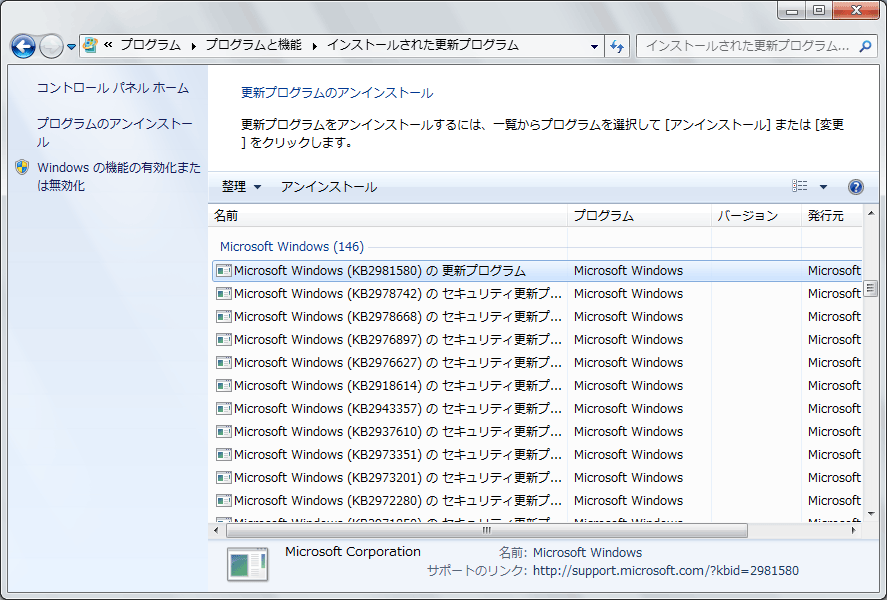Click the horizontal scrollbar thumb

[x=486, y=530]
